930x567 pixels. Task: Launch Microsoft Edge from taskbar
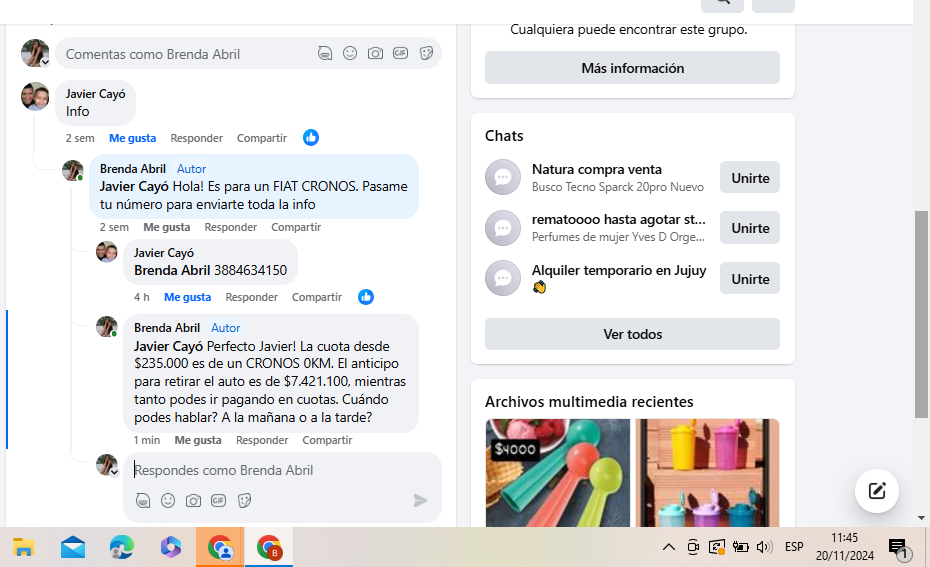pos(122,547)
